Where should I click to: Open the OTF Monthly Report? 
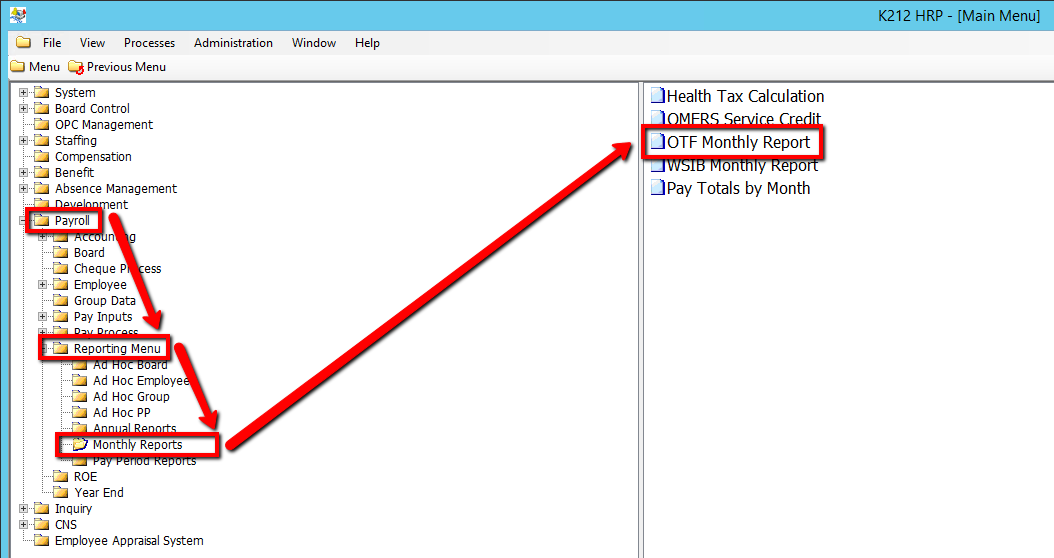[x=738, y=142]
